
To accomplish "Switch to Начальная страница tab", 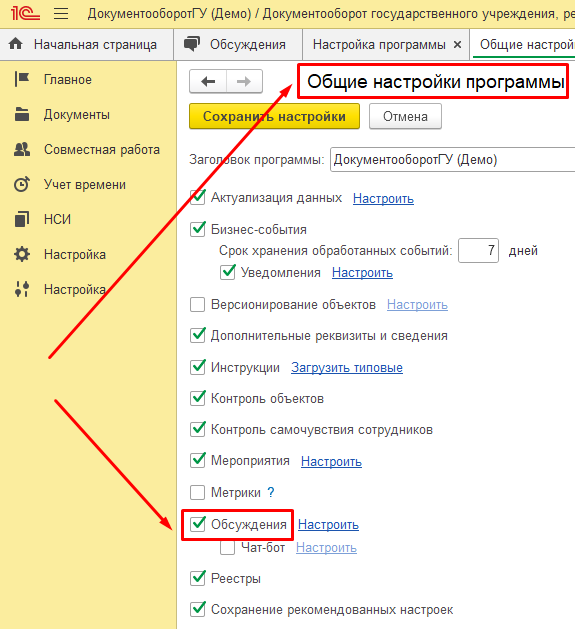I will click(86, 44).
